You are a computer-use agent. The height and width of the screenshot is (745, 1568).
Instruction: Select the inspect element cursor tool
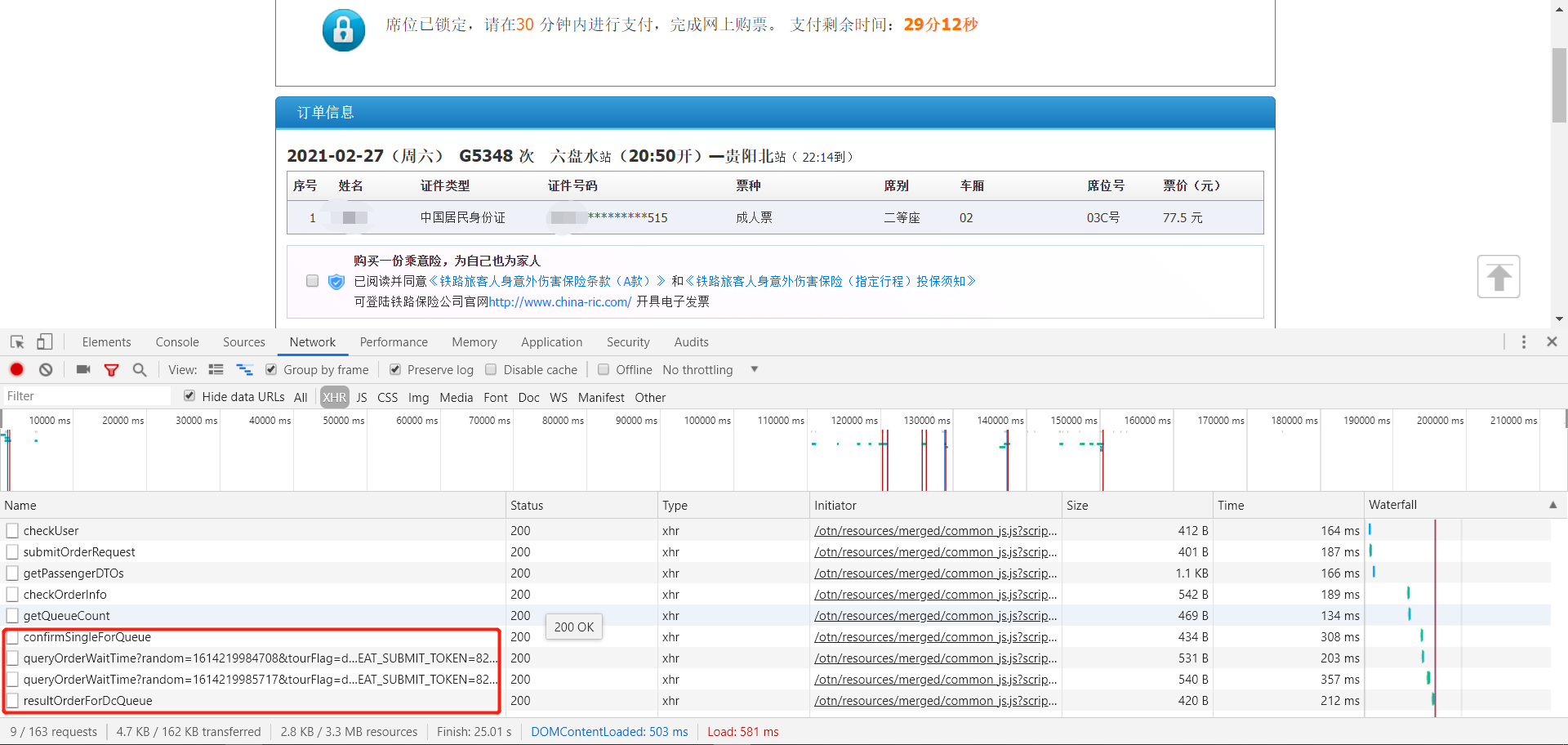tap(16, 341)
